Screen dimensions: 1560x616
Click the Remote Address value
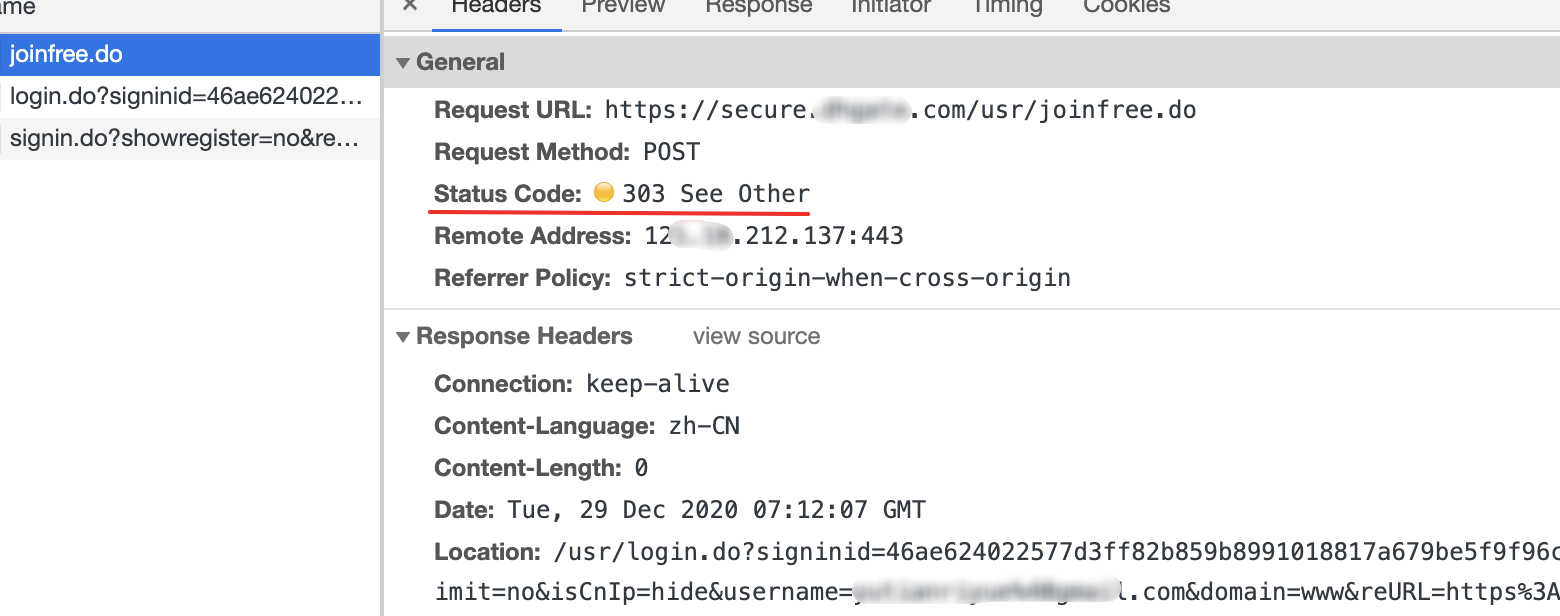[774, 236]
